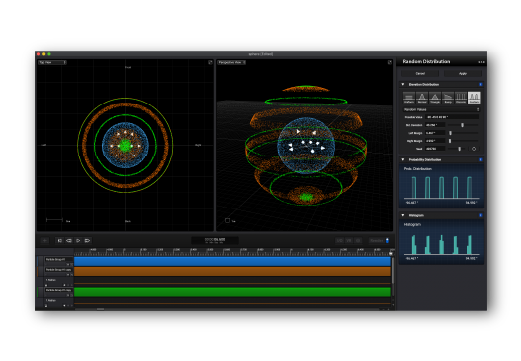Select the Triangle distribution icon
Screen dimensions: 521x361
pos(435,98)
